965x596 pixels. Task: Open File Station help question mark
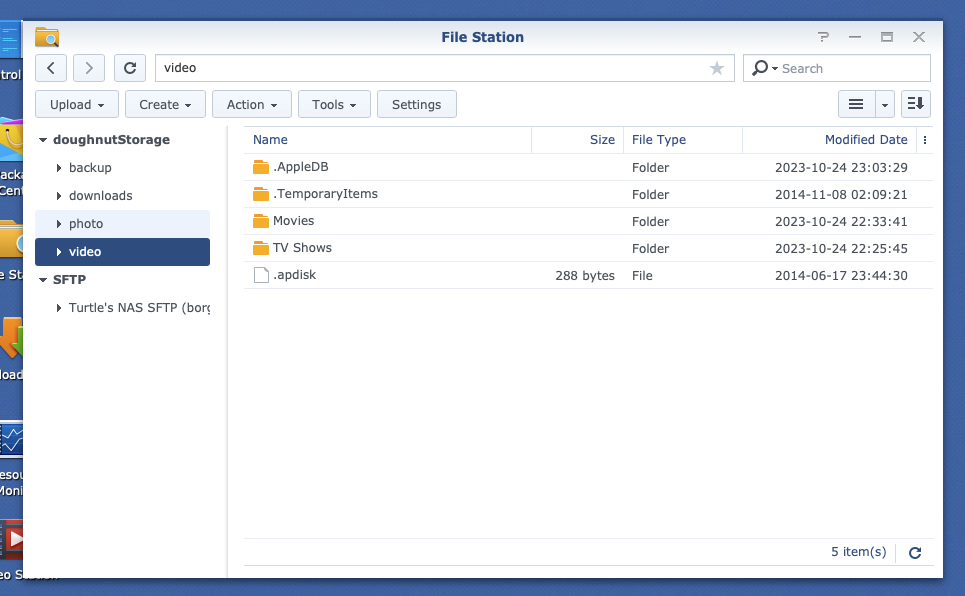pos(823,37)
